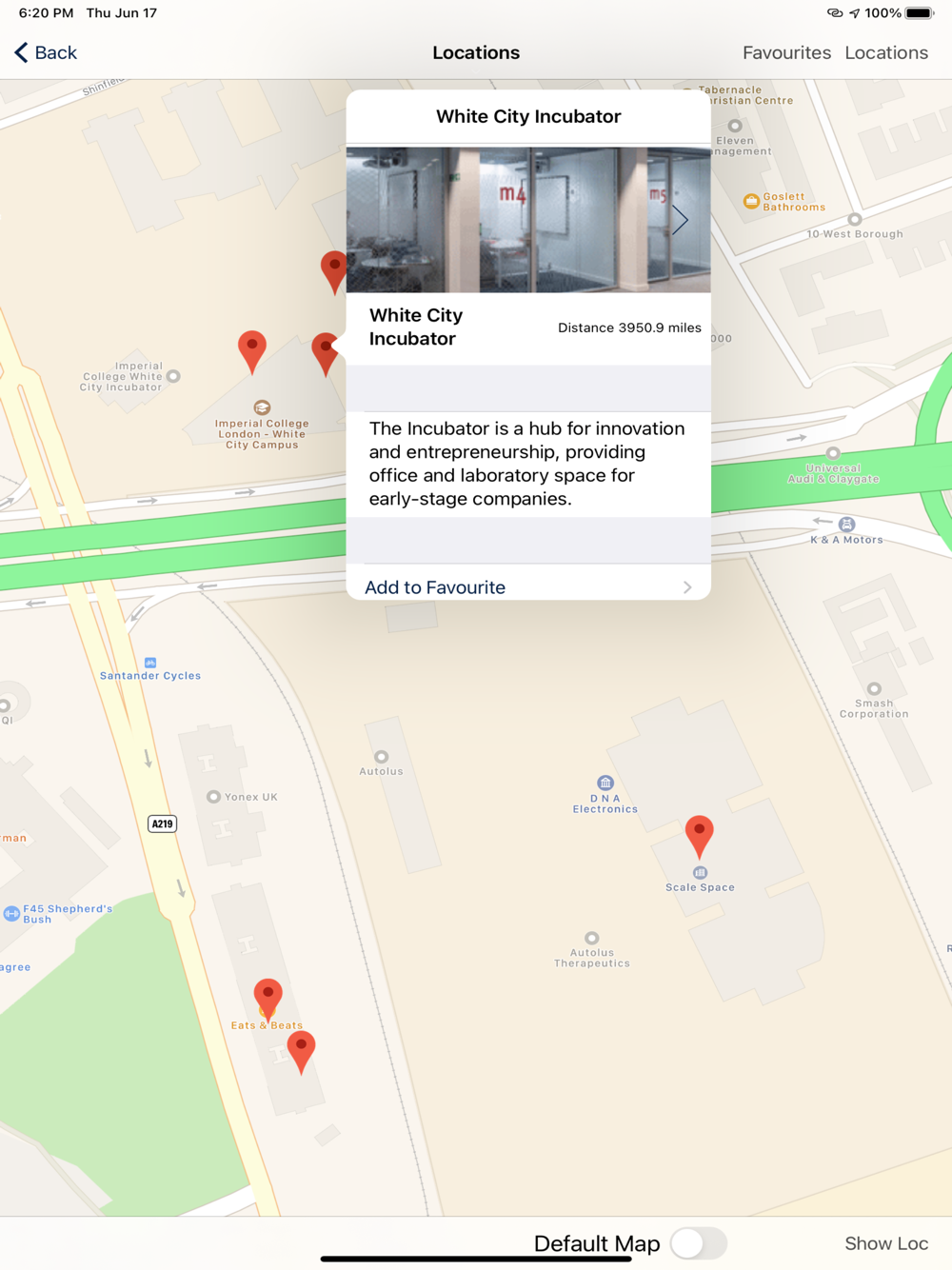Tap the Santander Cycles map icon
952x1270 pixels.
150,663
